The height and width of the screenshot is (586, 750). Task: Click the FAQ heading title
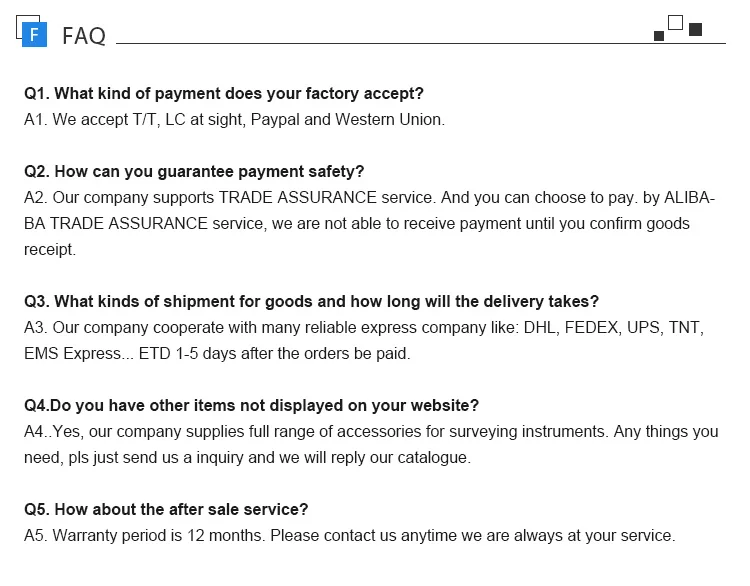coord(84,36)
